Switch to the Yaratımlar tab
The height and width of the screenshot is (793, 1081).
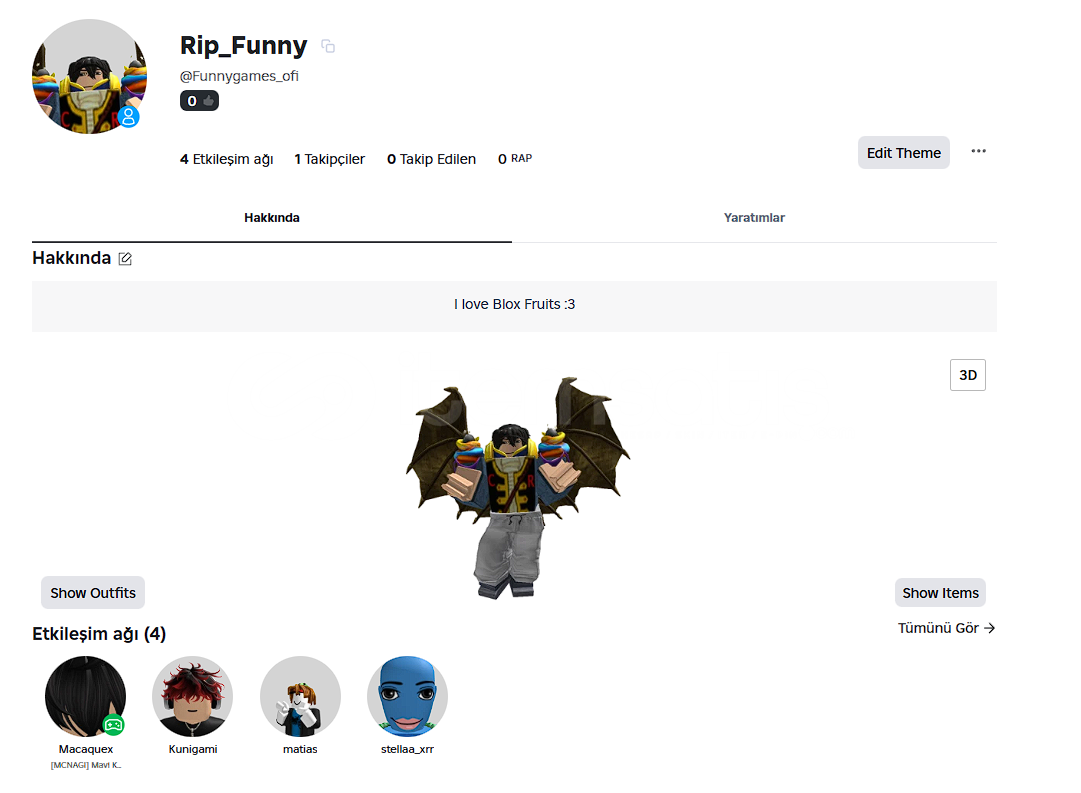tap(754, 218)
